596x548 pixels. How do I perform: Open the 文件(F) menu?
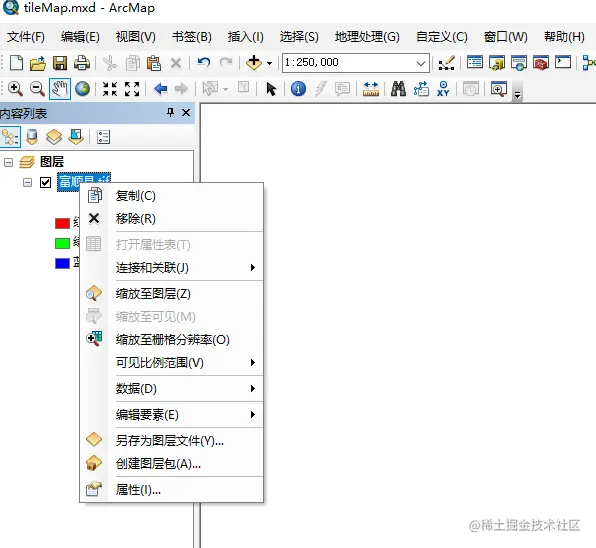tap(25, 37)
